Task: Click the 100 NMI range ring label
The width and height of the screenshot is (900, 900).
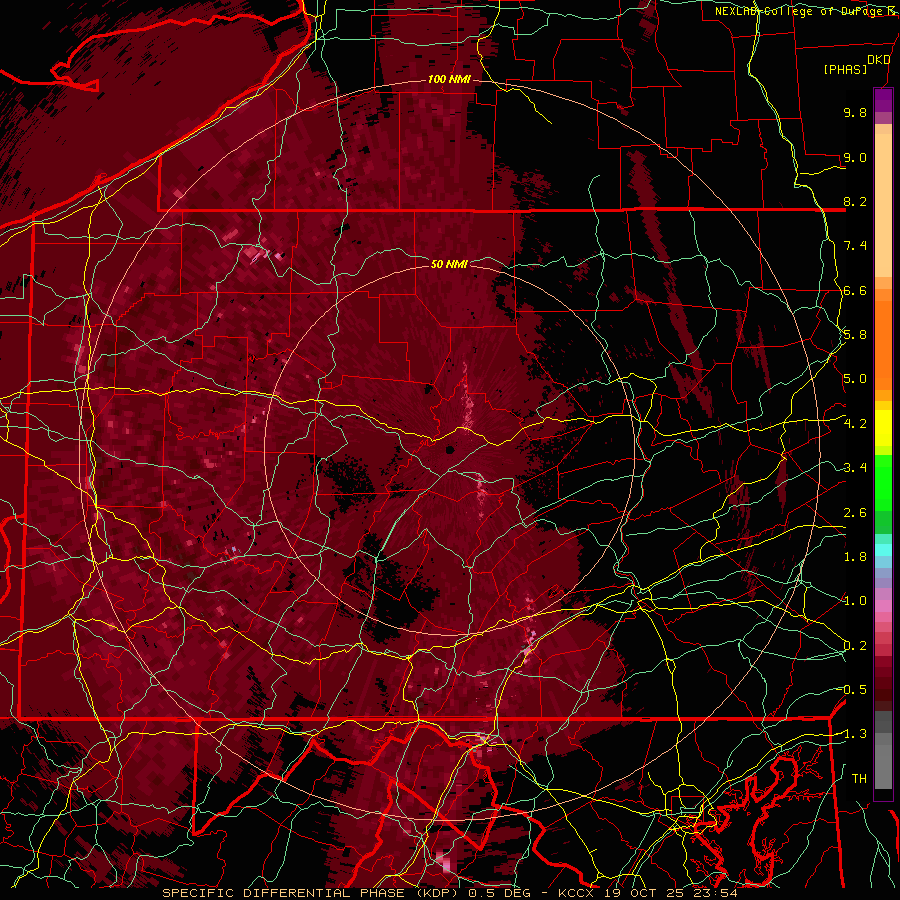Action: click(x=449, y=79)
